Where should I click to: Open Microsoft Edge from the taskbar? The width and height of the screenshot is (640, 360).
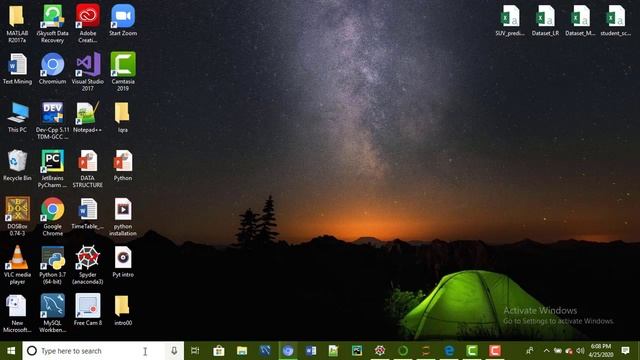(x=449, y=351)
